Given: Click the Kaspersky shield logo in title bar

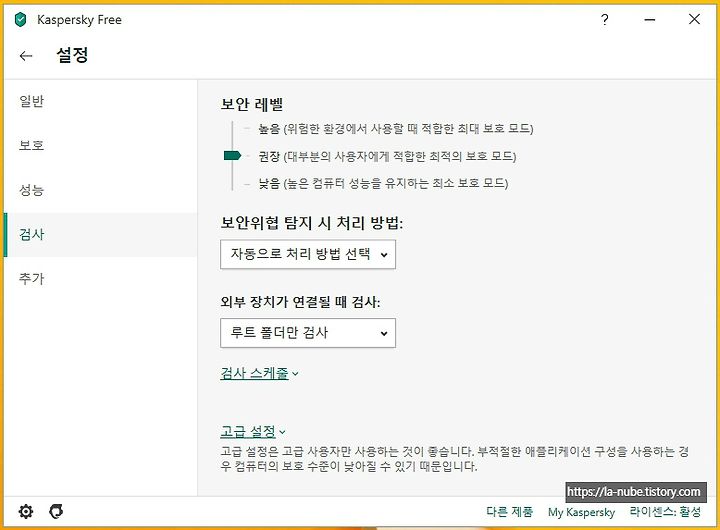Looking at the screenshot, I should (x=21, y=20).
